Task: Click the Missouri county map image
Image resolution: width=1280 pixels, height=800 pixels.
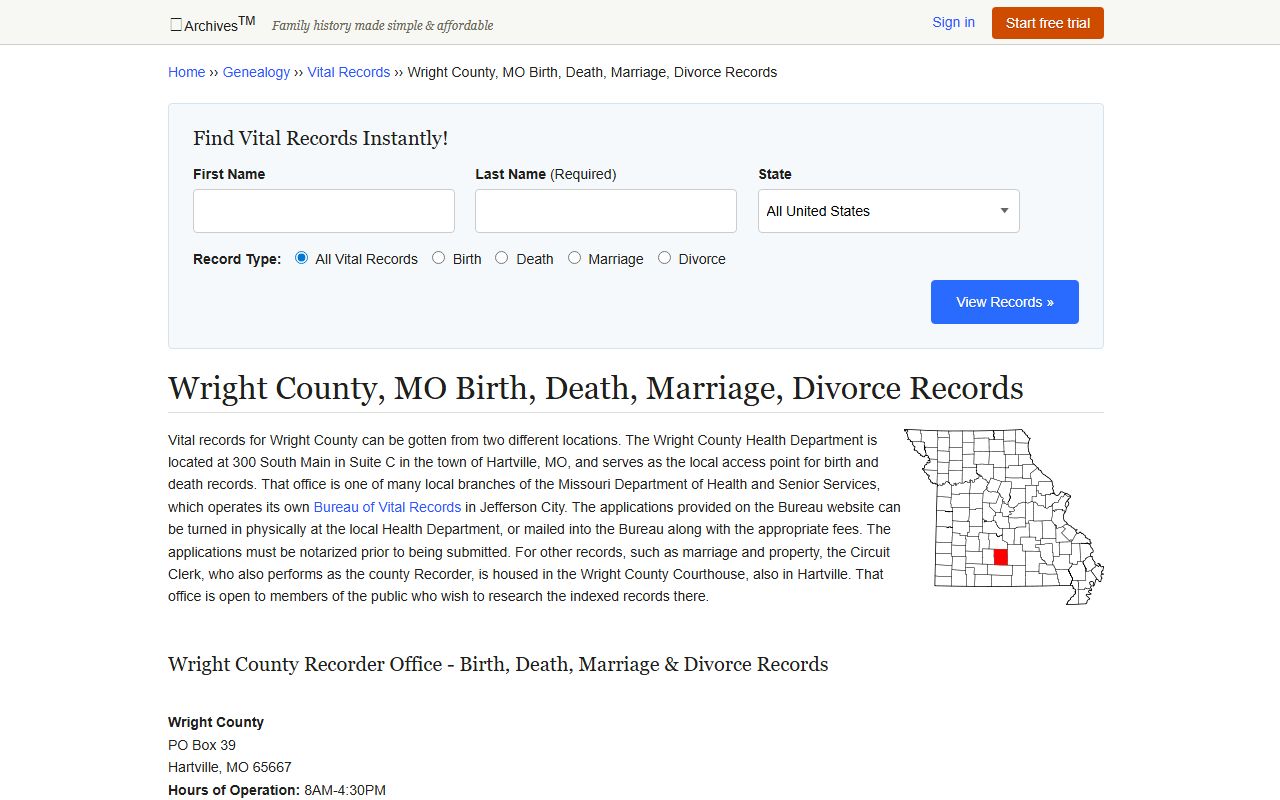Action: click(1003, 516)
